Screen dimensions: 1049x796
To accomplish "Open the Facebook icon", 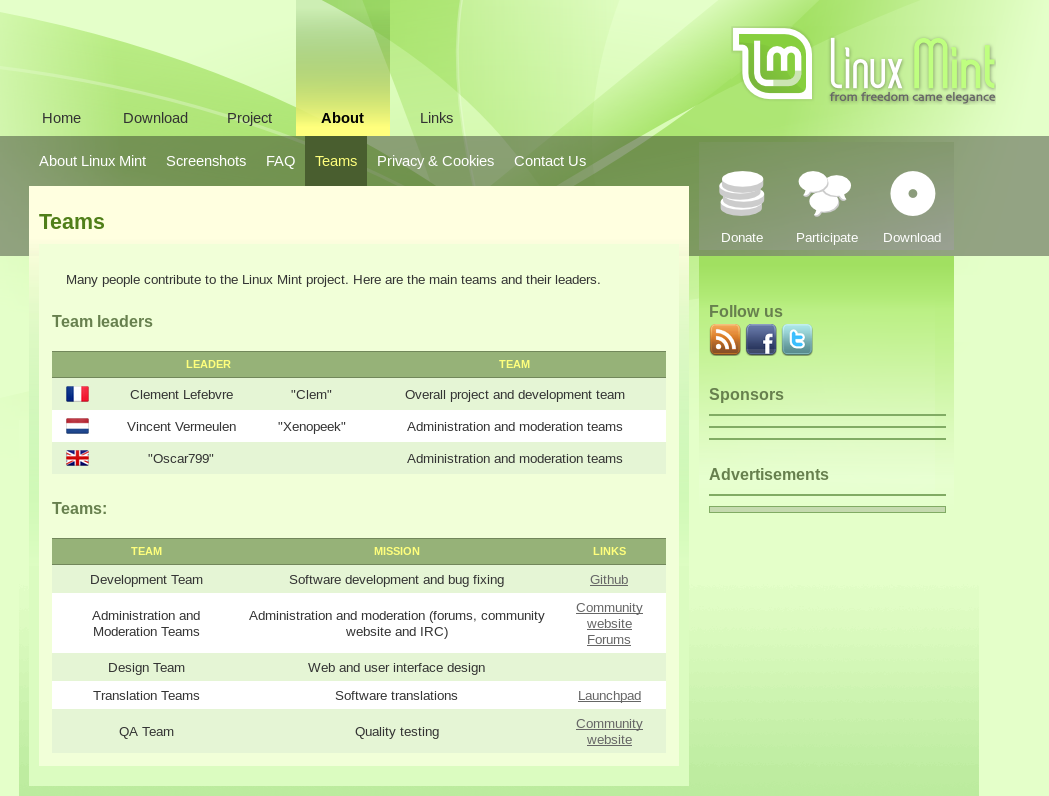I will point(761,340).
